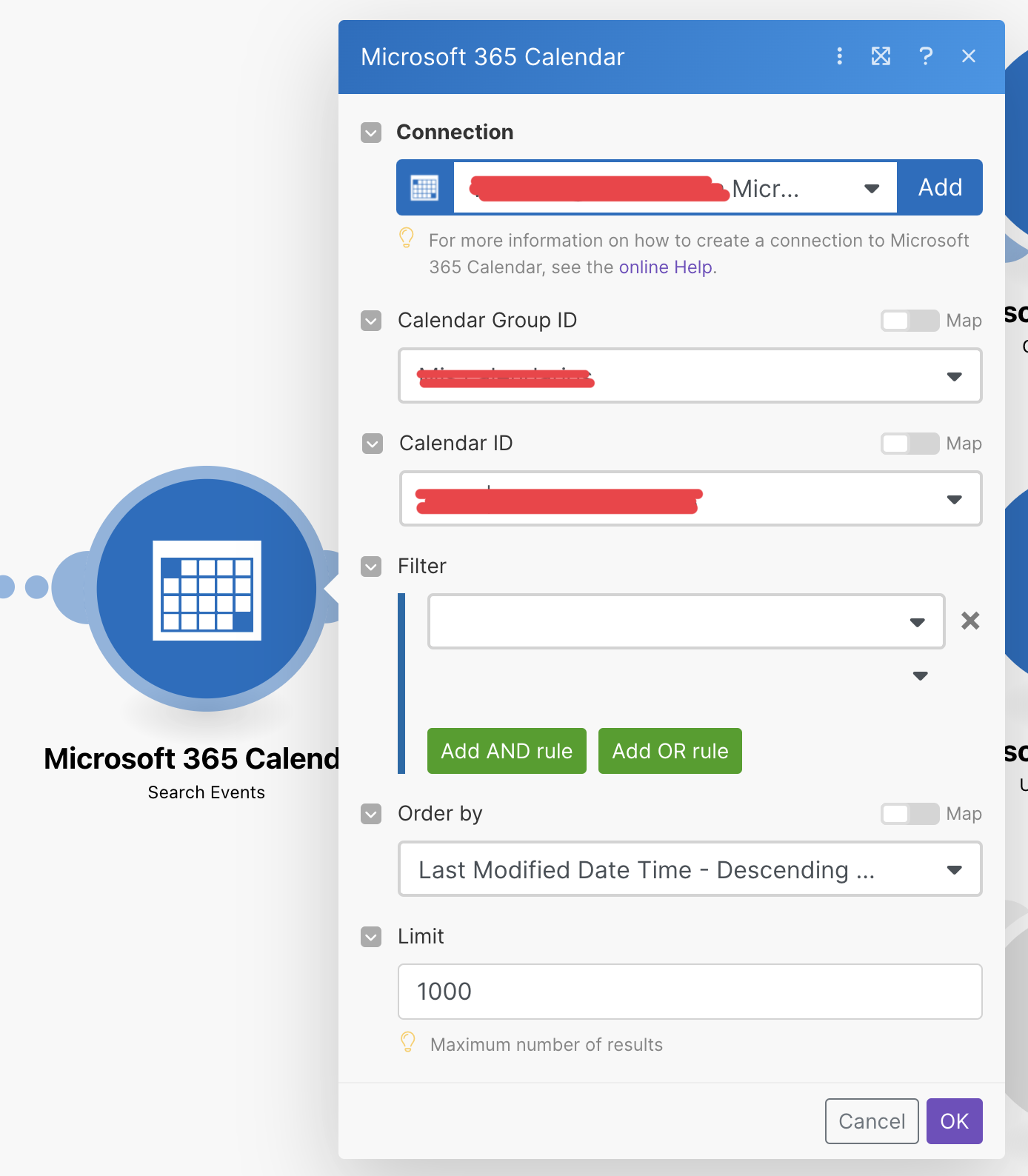Remove the filter rule with the X icon
The height and width of the screenshot is (1176, 1028).
970,621
